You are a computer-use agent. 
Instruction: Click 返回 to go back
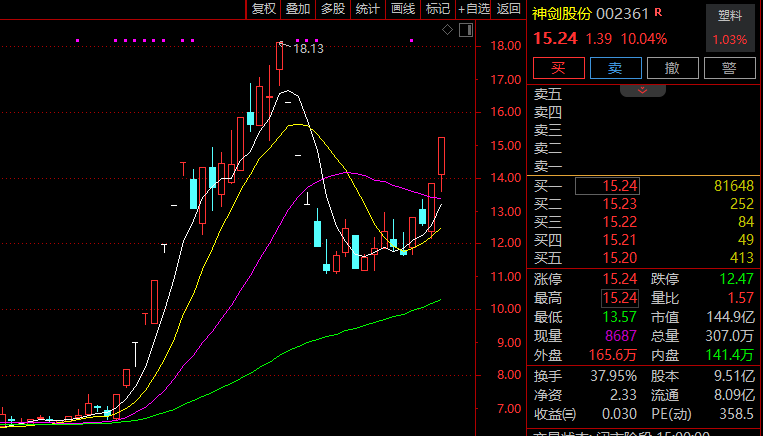point(508,9)
